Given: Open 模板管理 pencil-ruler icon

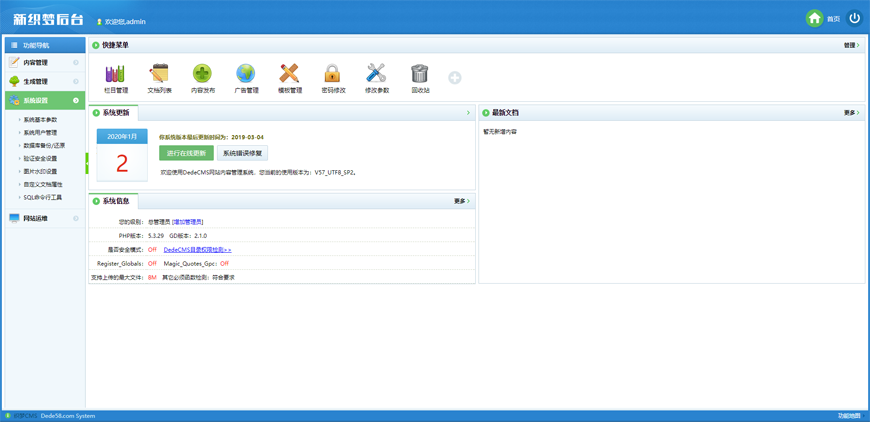Looking at the screenshot, I should (289, 73).
